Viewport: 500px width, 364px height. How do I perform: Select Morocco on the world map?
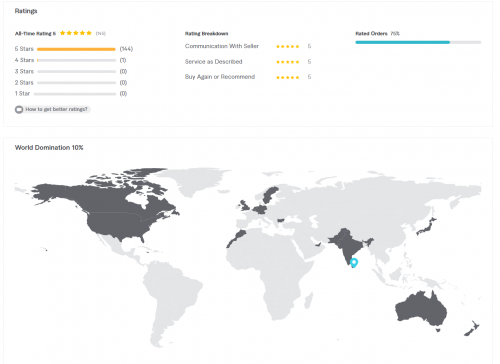pyautogui.click(x=238, y=236)
